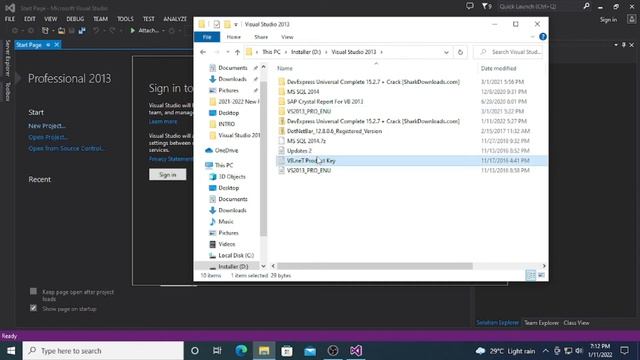Check Keep page open after project loads
The image size is (640, 360).
(33, 291)
